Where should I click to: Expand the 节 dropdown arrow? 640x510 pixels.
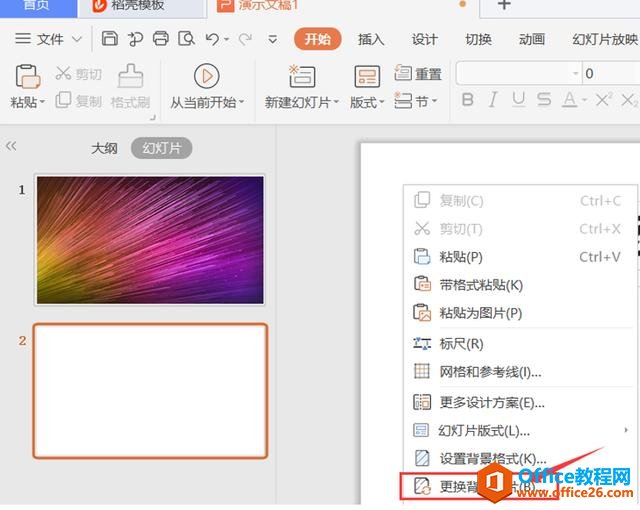tap(434, 101)
